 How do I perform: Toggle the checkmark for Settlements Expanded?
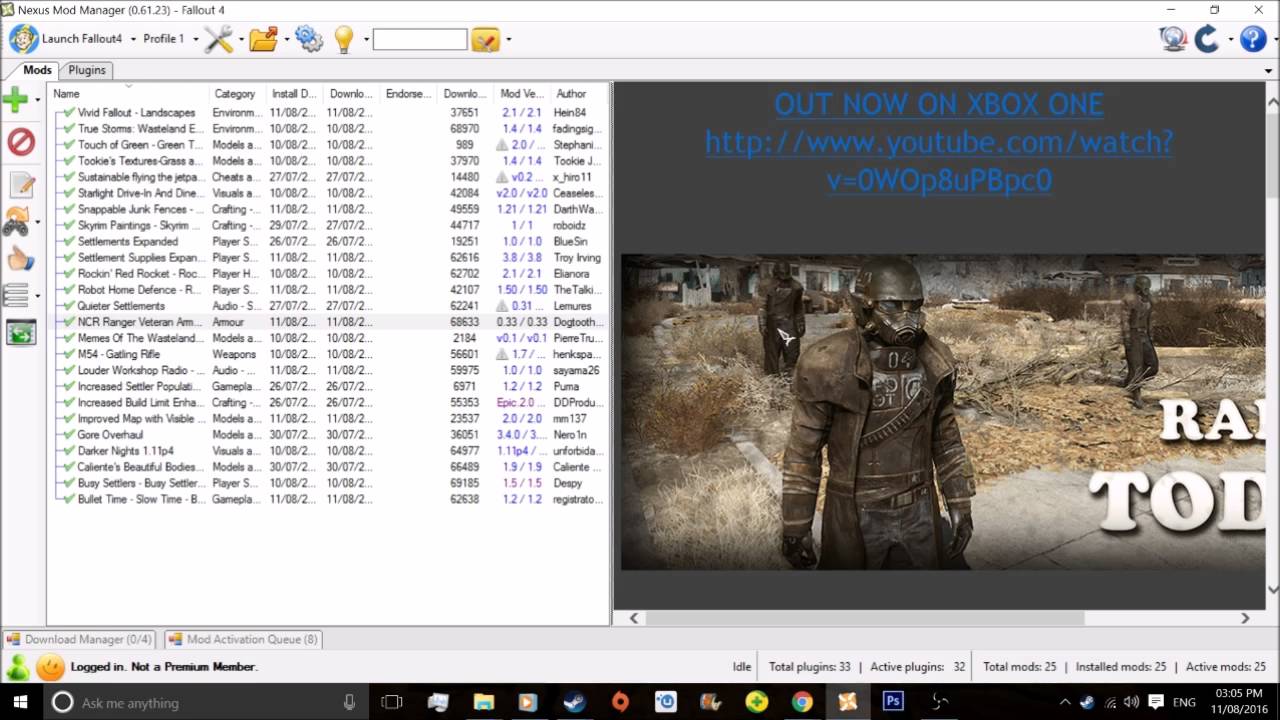(x=69, y=242)
